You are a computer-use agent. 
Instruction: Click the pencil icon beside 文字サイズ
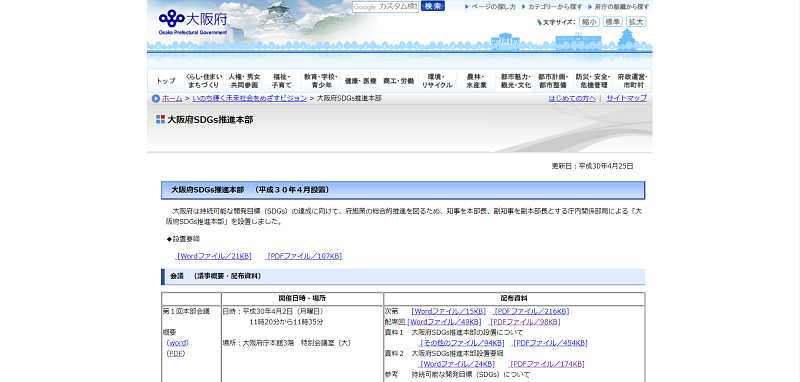click(x=539, y=22)
